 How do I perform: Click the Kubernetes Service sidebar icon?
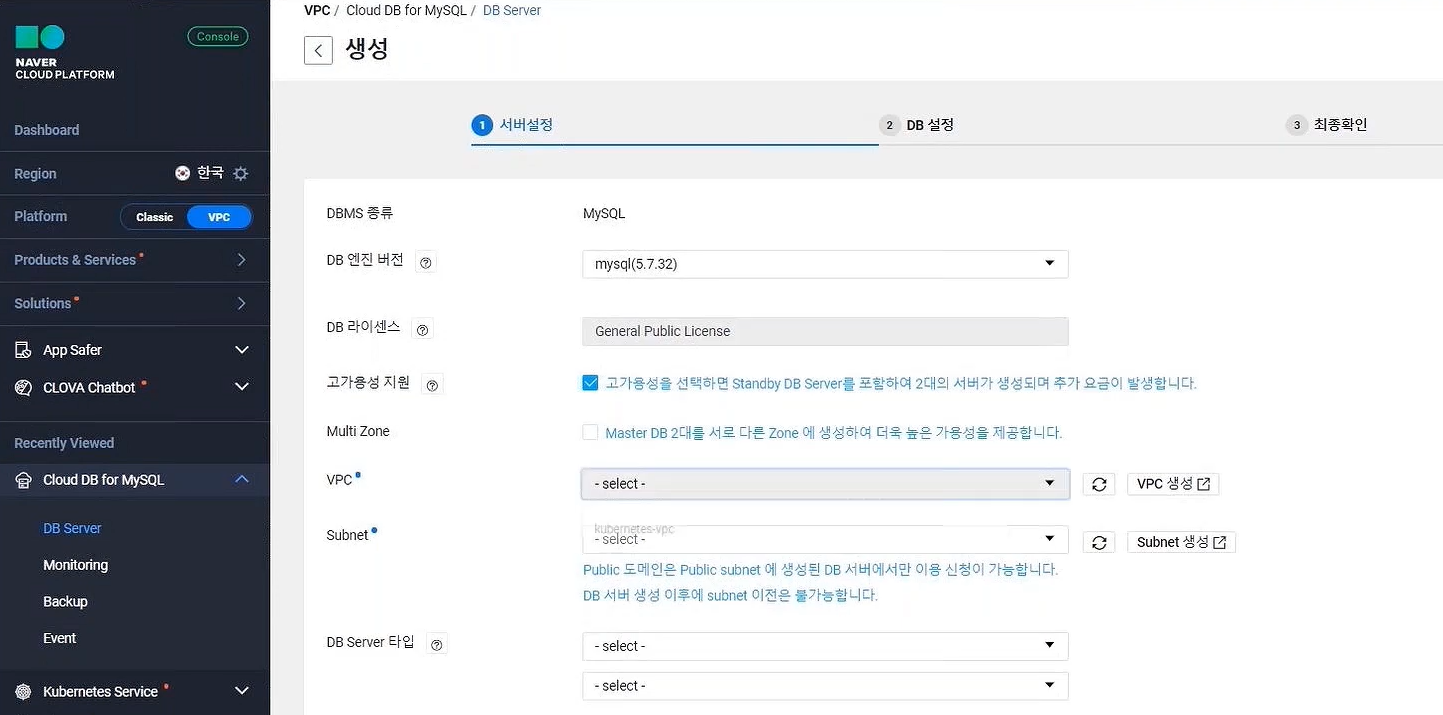coord(23,691)
